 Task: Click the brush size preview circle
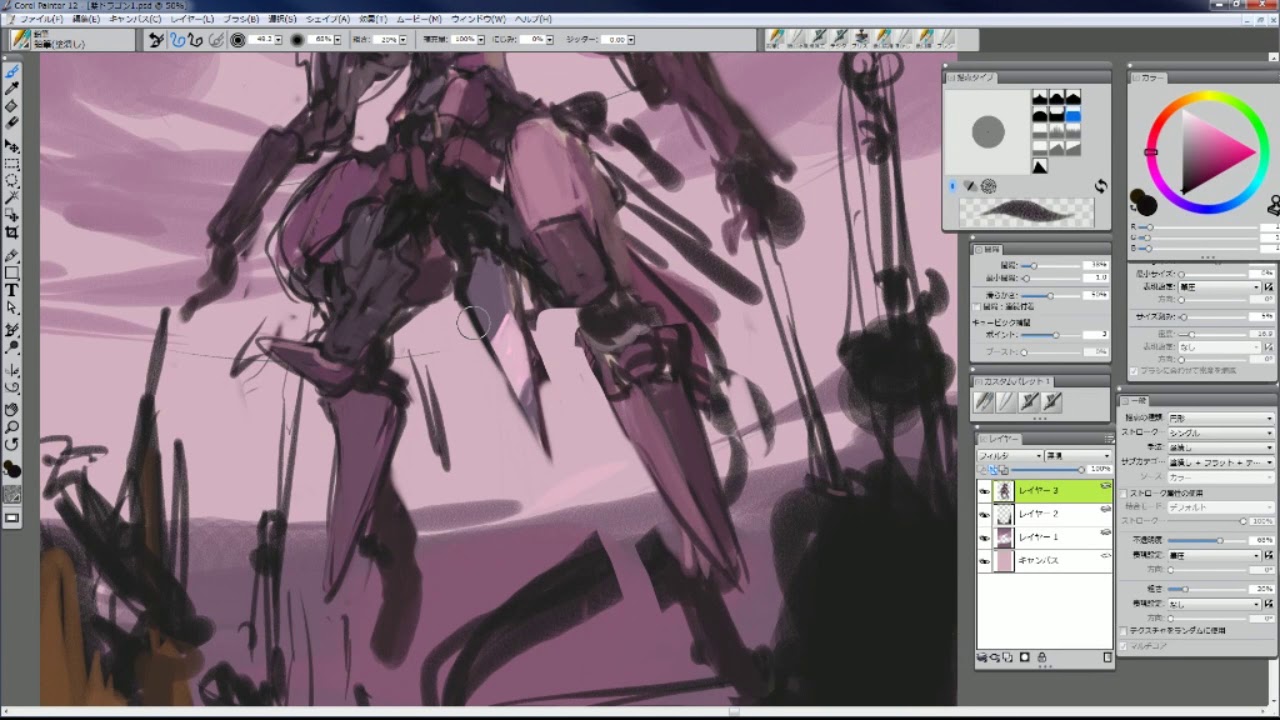[x=238, y=40]
